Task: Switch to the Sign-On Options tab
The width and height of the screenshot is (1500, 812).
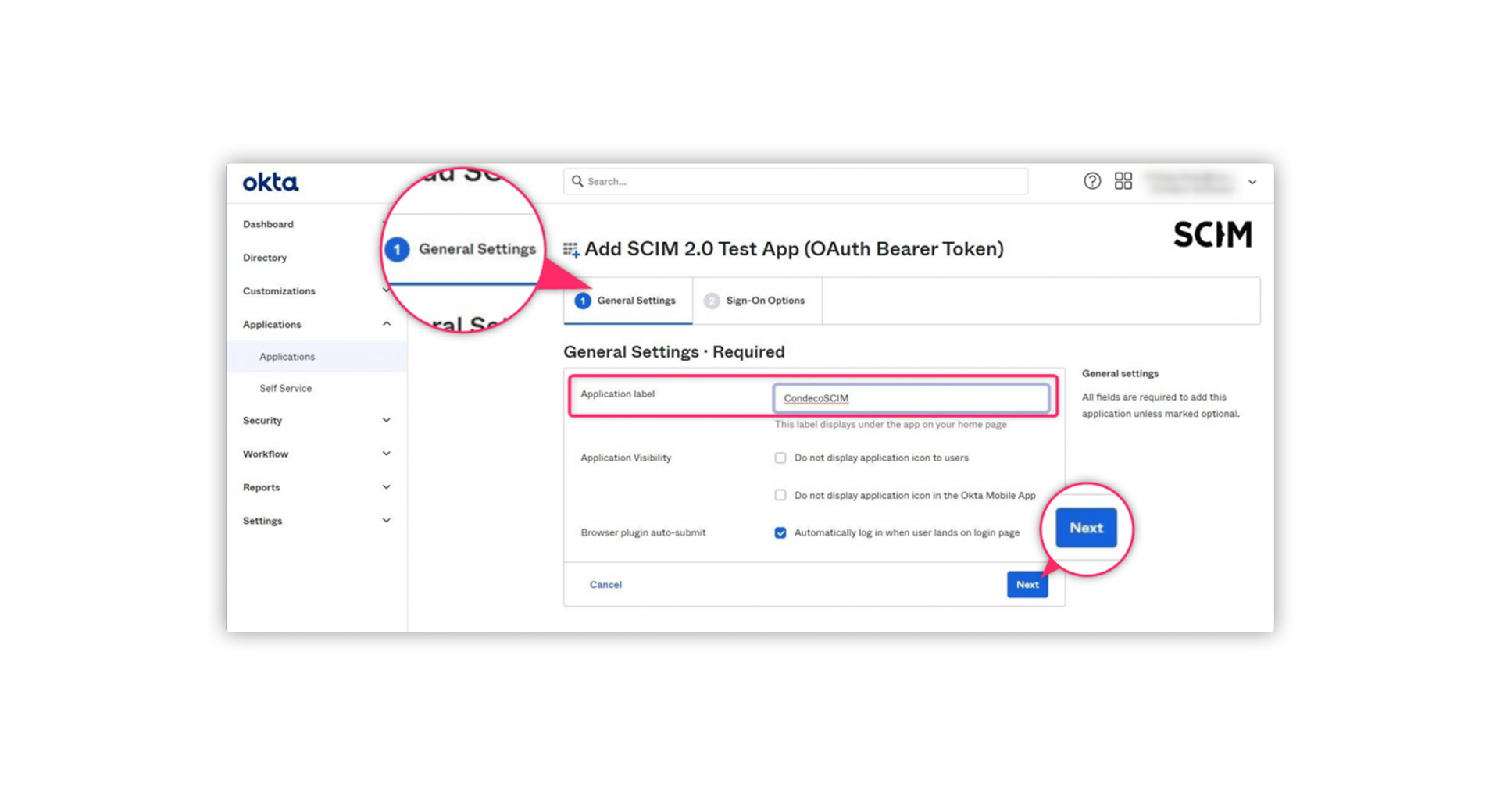Action: [756, 301]
